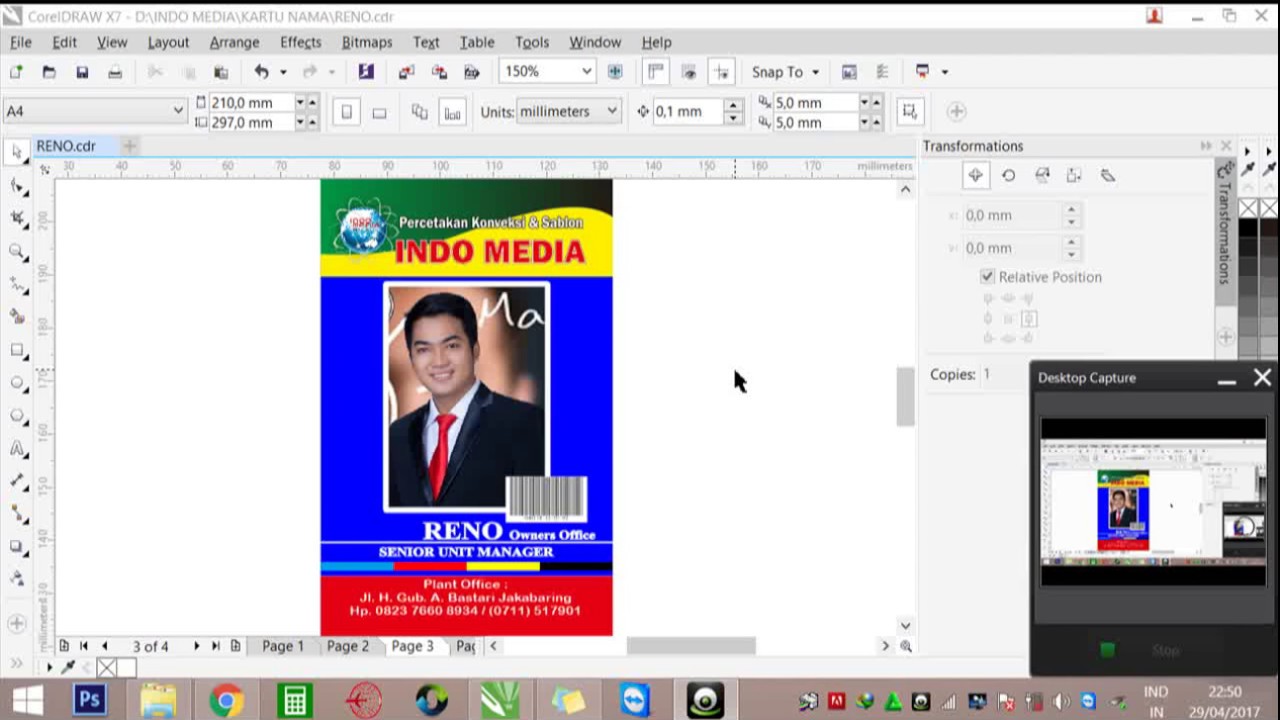Open the Undo history dropdown arrow

tap(283, 72)
